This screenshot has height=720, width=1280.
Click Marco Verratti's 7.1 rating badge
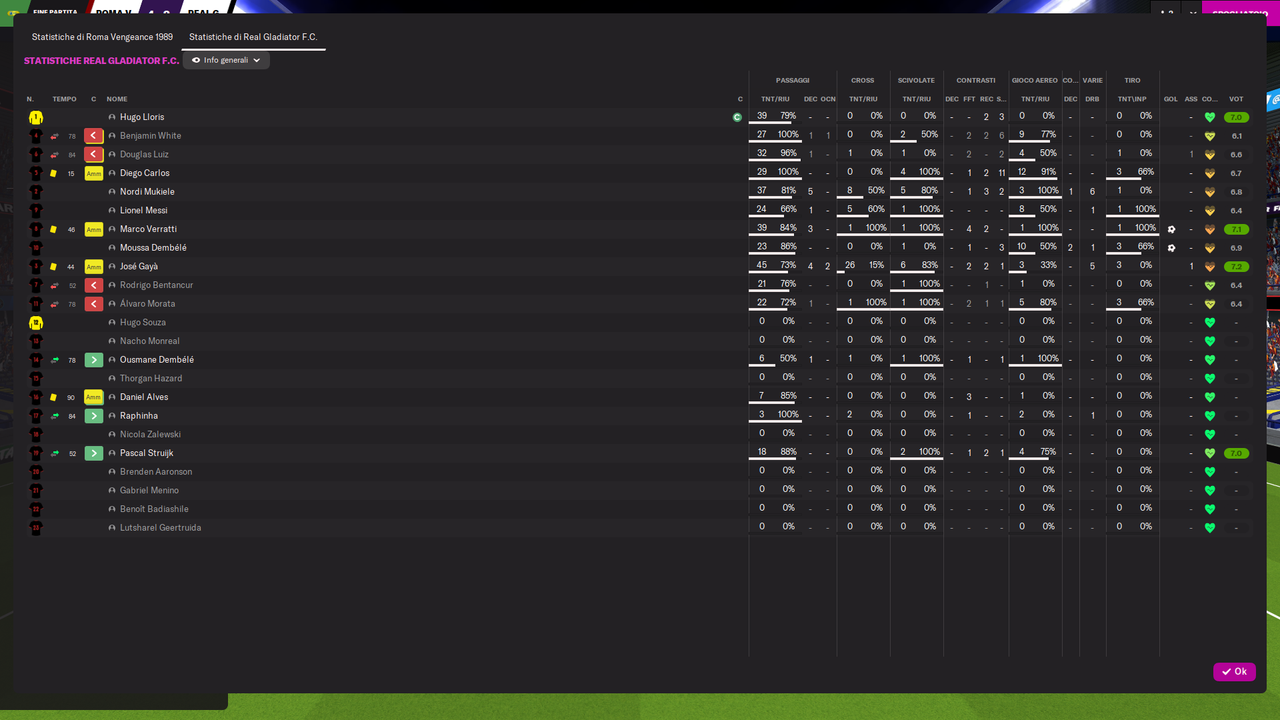[x=1237, y=229]
